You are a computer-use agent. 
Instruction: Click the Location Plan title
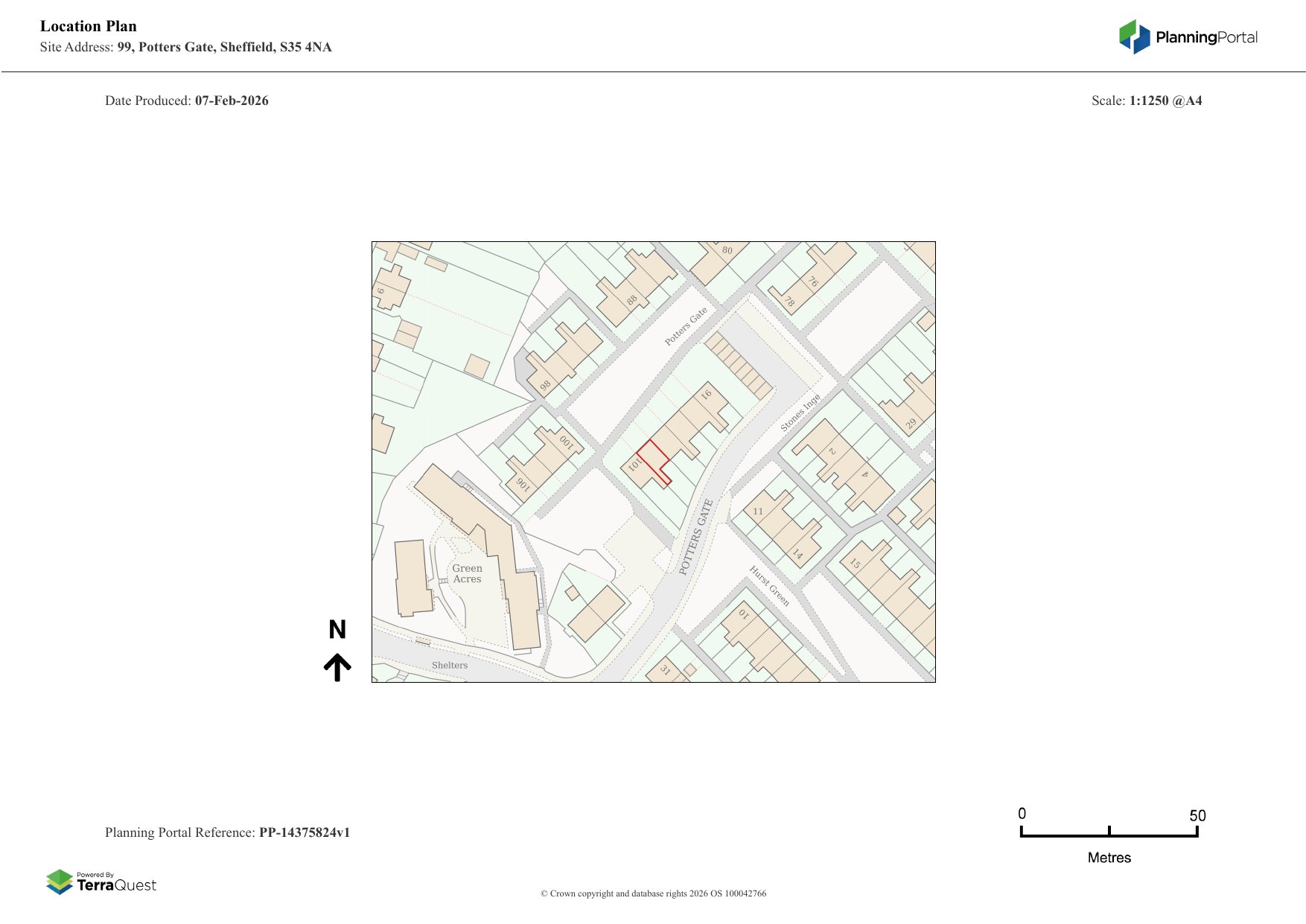pos(89,26)
